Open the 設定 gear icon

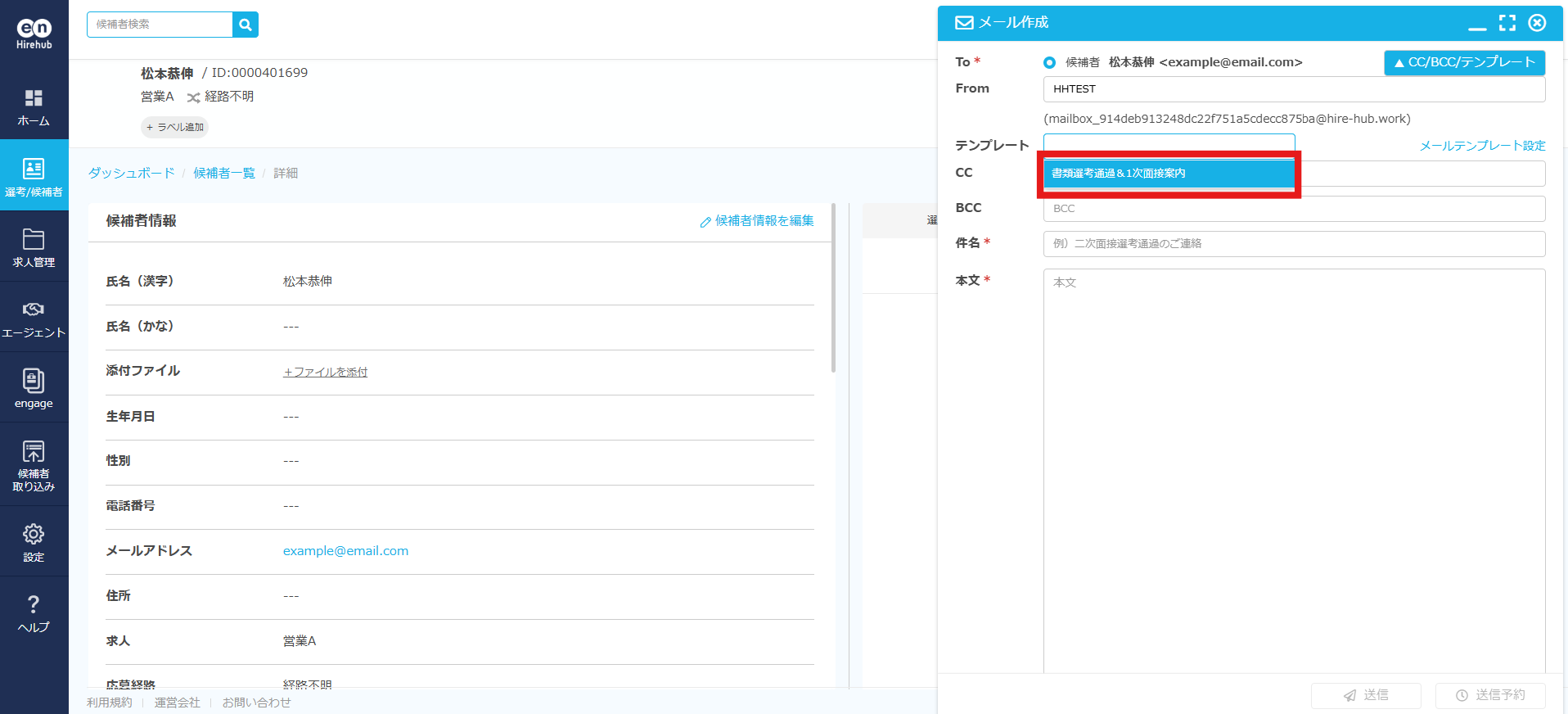34,535
